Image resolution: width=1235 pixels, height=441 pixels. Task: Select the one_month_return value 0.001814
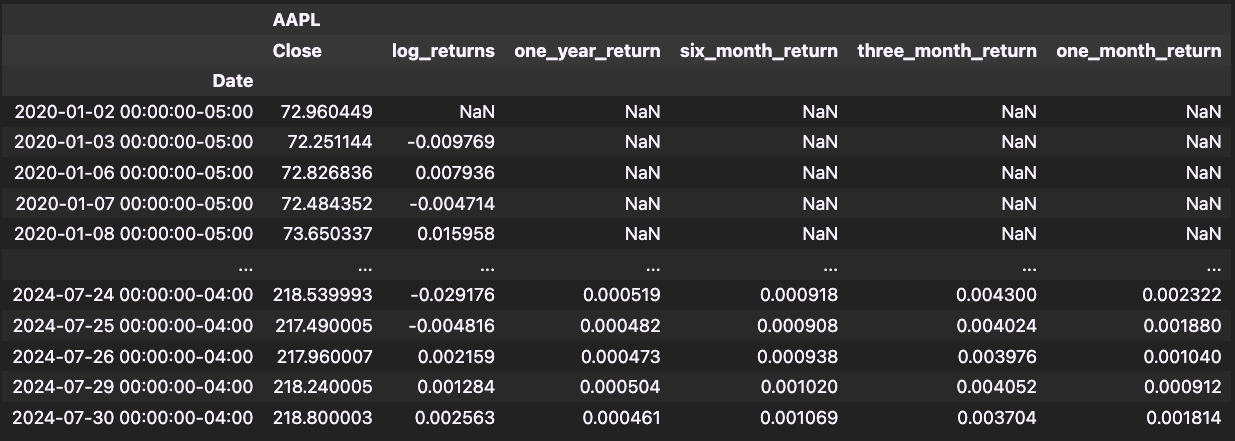pos(1182,416)
